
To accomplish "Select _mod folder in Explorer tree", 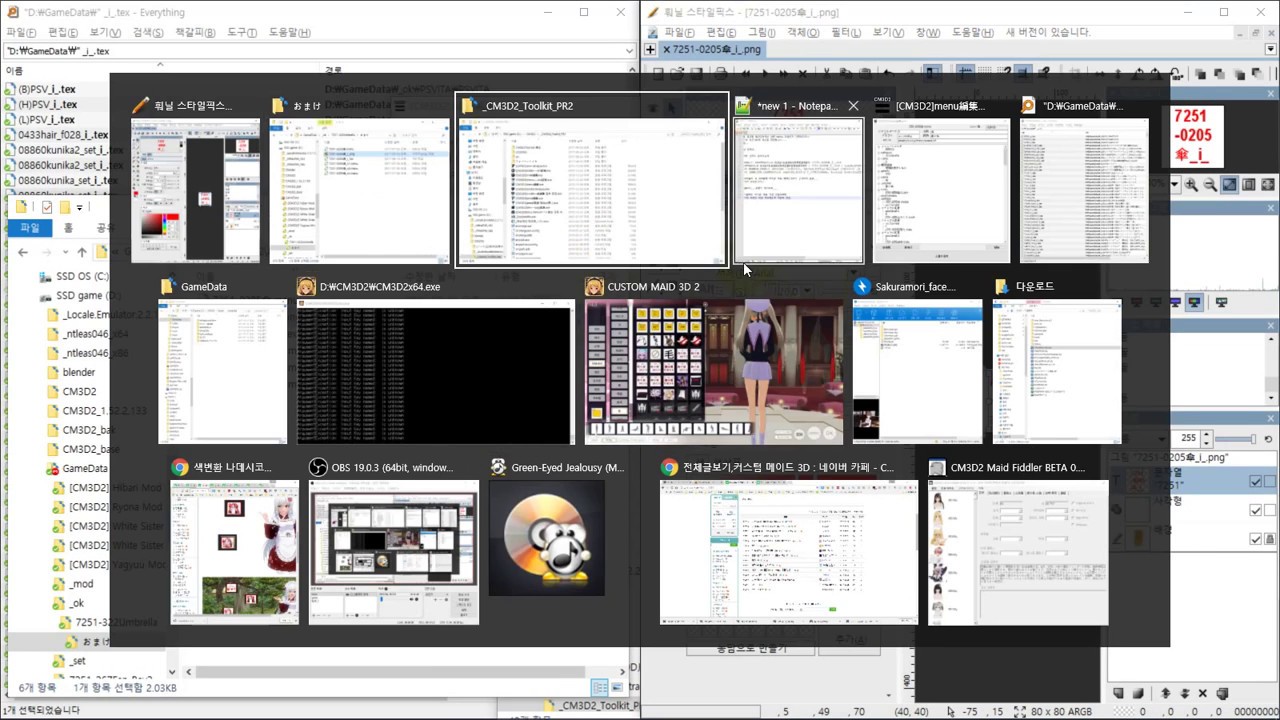I will (73, 584).
